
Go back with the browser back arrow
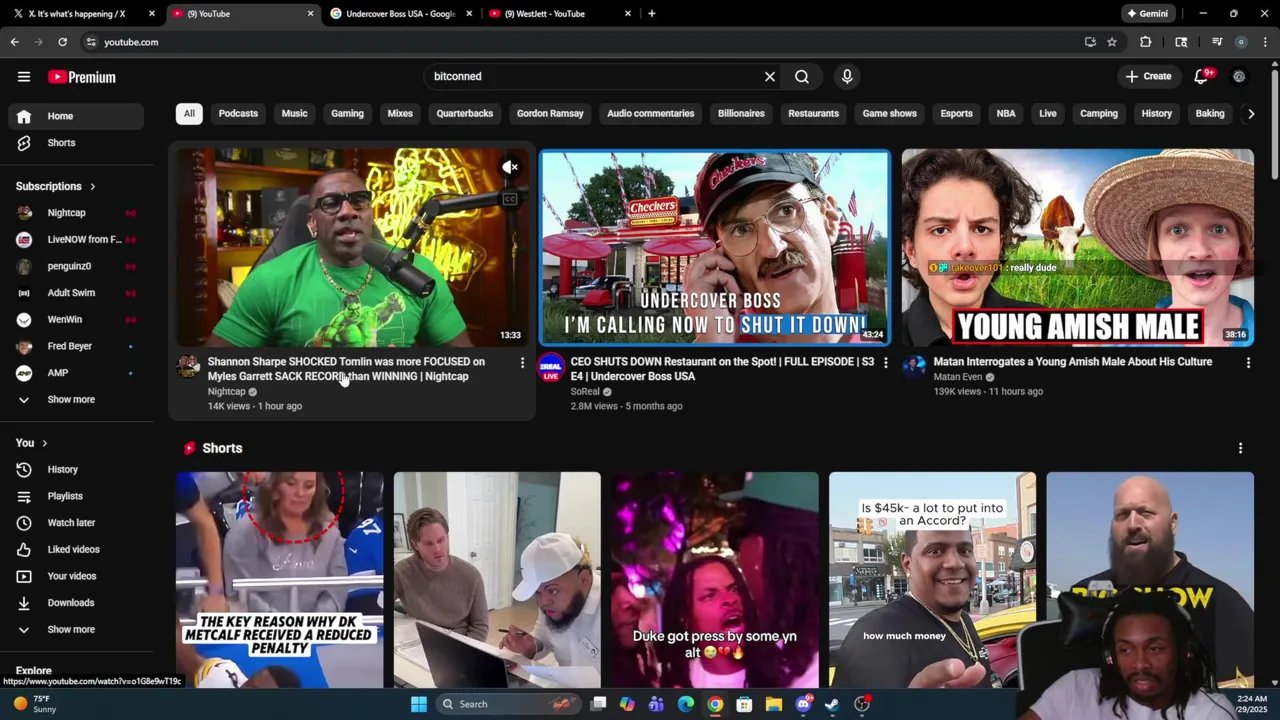click(14, 42)
